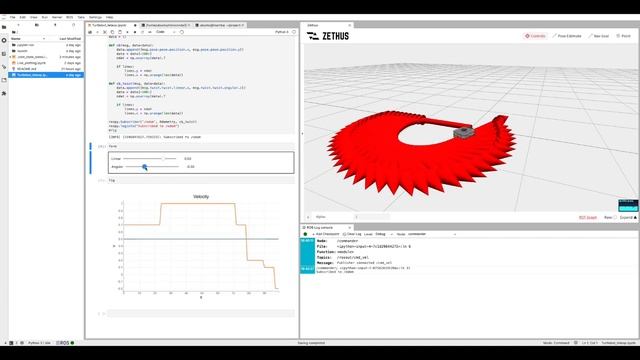Click the Python 3 kernel name
Viewport: 640px width, 360px height.
point(282,32)
